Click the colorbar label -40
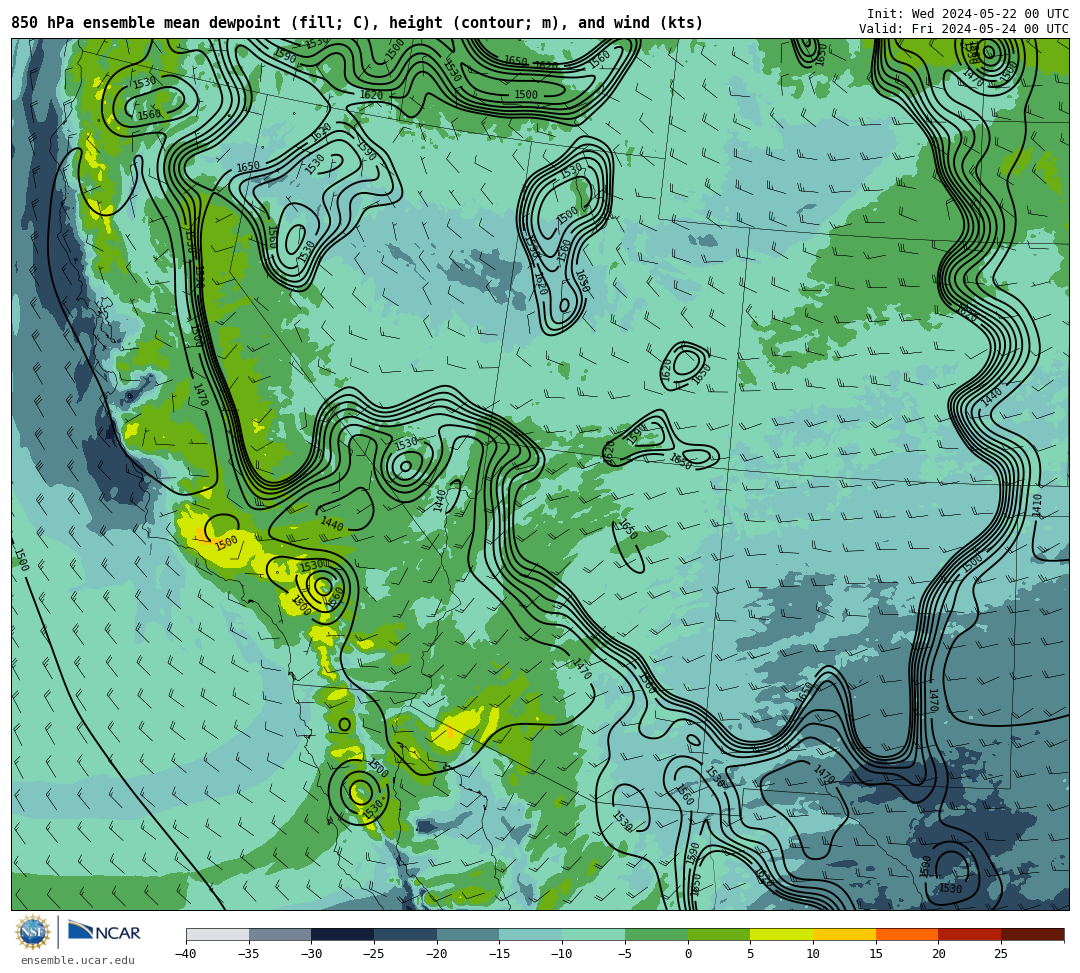This screenshot has height=973, width=1080. (186, 954)
